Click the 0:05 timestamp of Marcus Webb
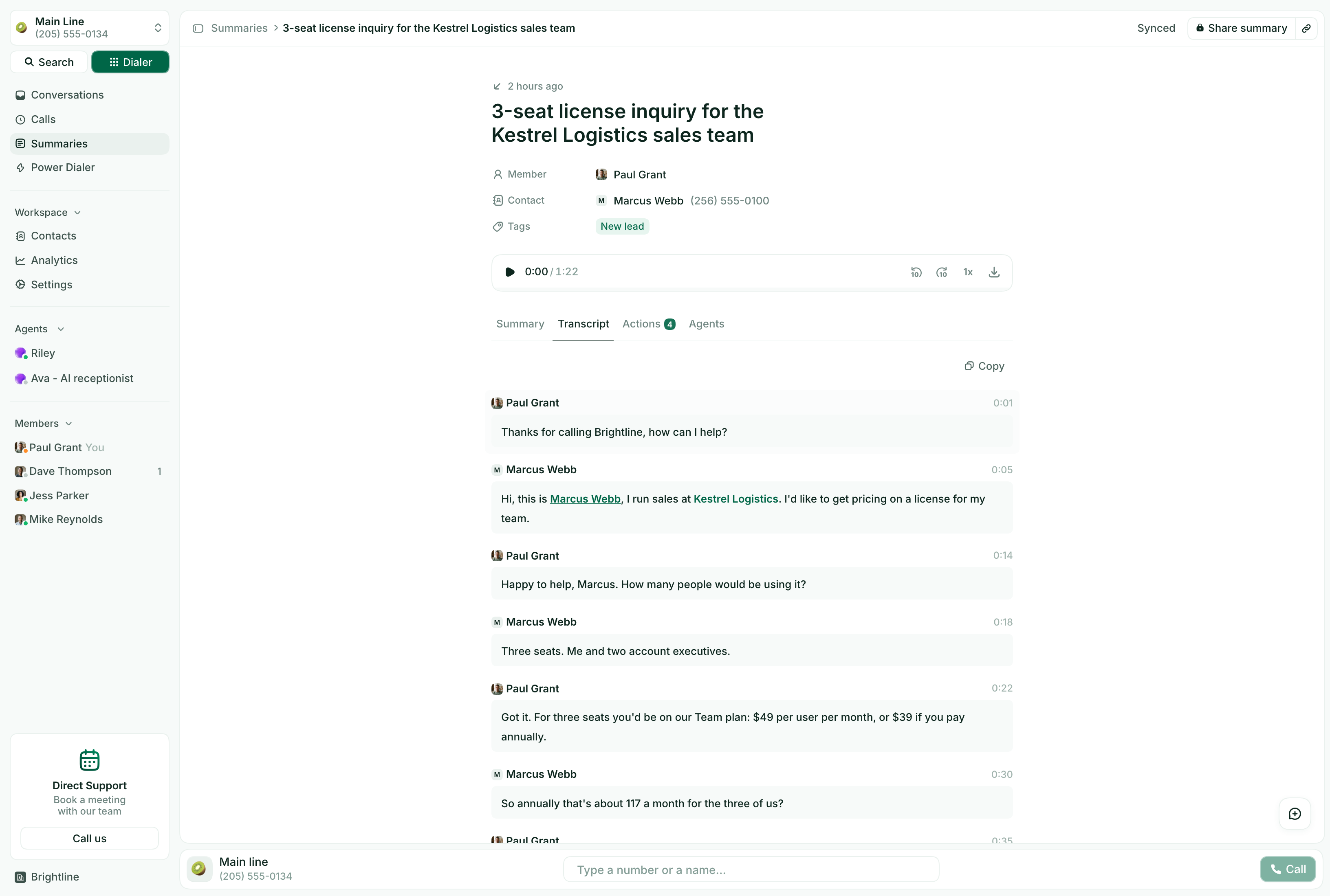This screenshot has width=1330, height=896. (1001, 470)
